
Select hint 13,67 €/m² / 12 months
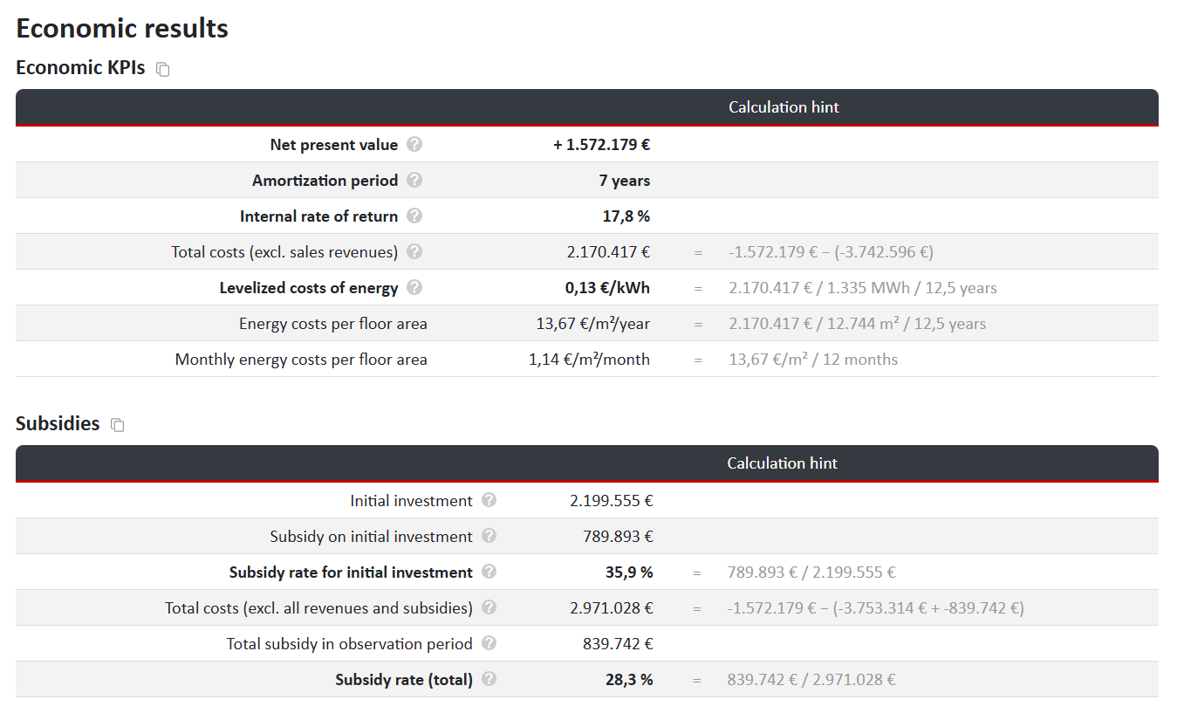click(813, 360)
